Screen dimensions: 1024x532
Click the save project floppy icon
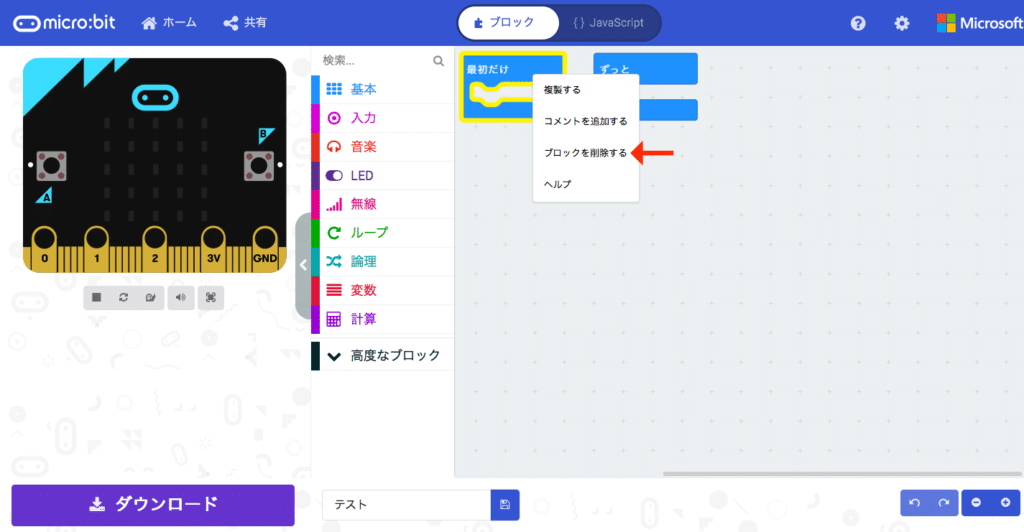505,505
